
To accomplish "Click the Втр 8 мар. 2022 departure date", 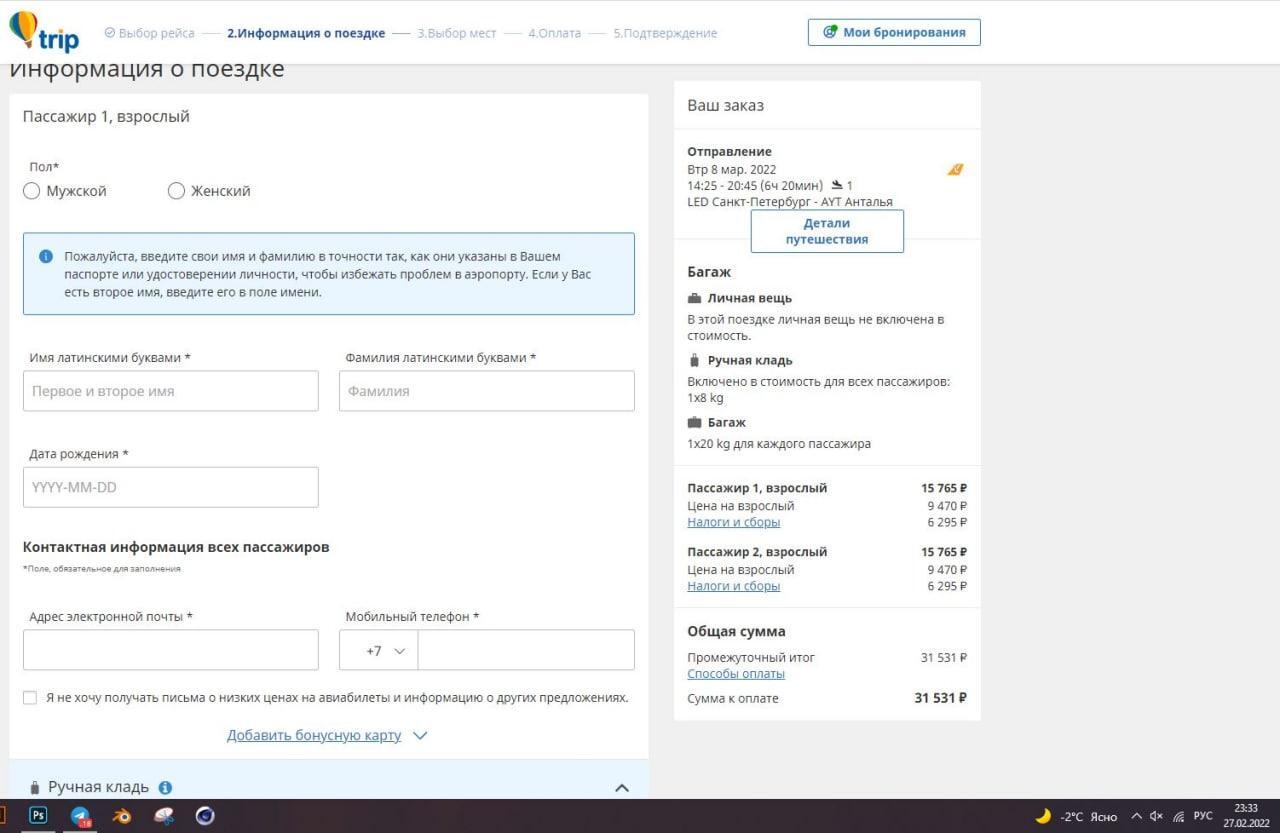I will (732, 169).
